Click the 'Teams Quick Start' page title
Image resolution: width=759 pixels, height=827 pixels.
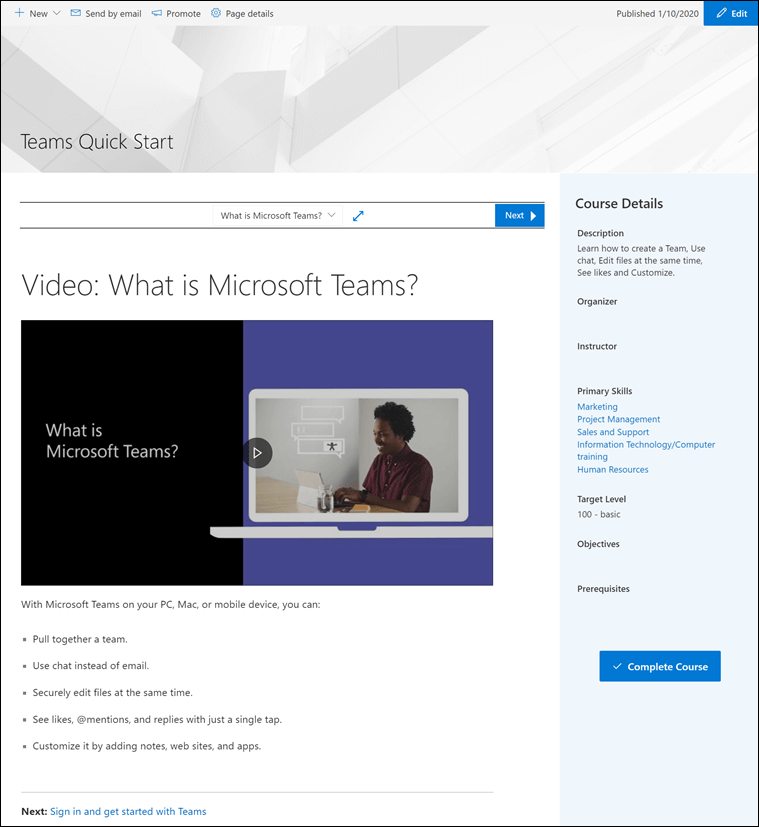coord(97,141)
